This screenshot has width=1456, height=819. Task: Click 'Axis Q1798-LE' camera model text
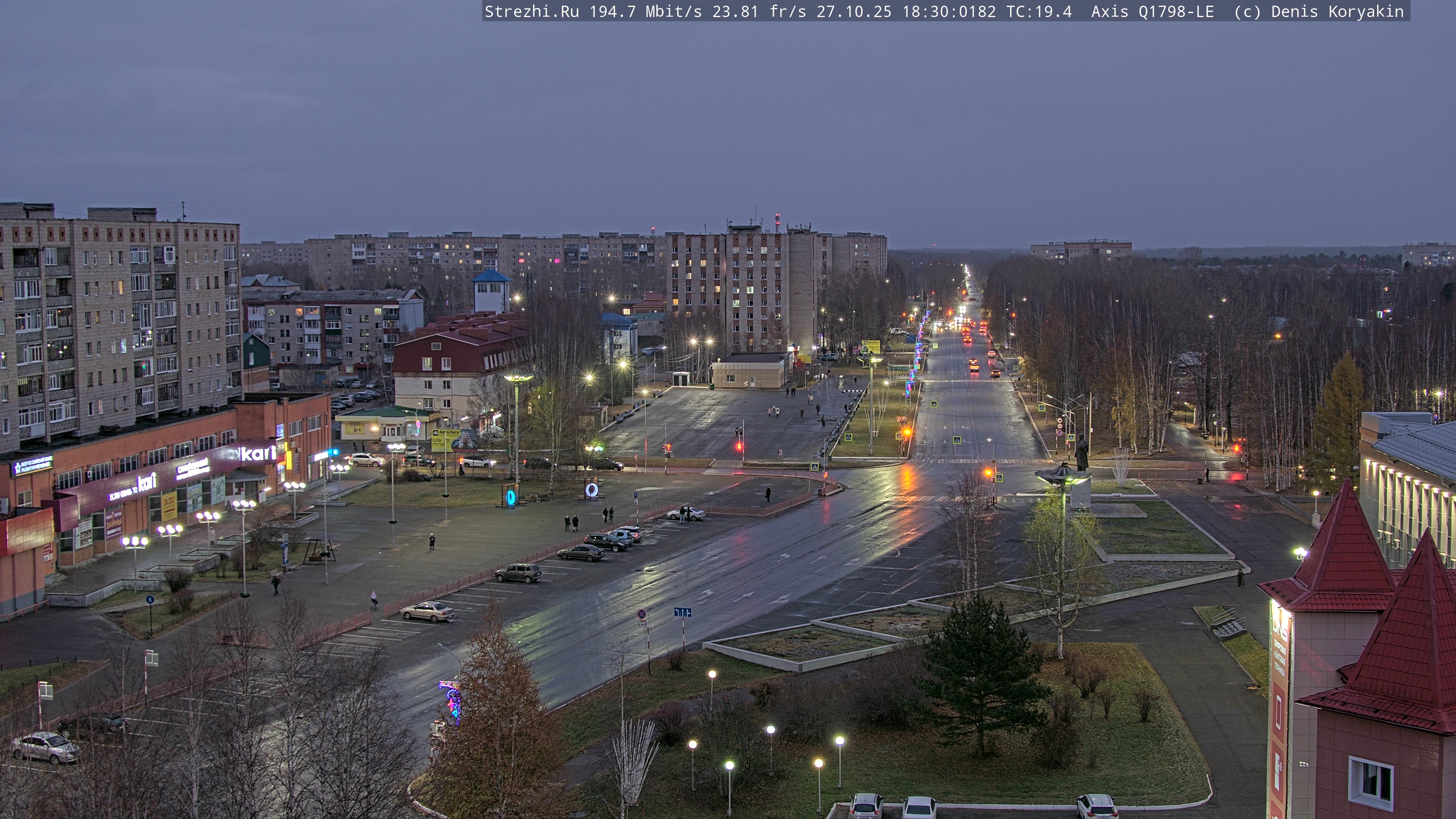[x=1152, y=11]
